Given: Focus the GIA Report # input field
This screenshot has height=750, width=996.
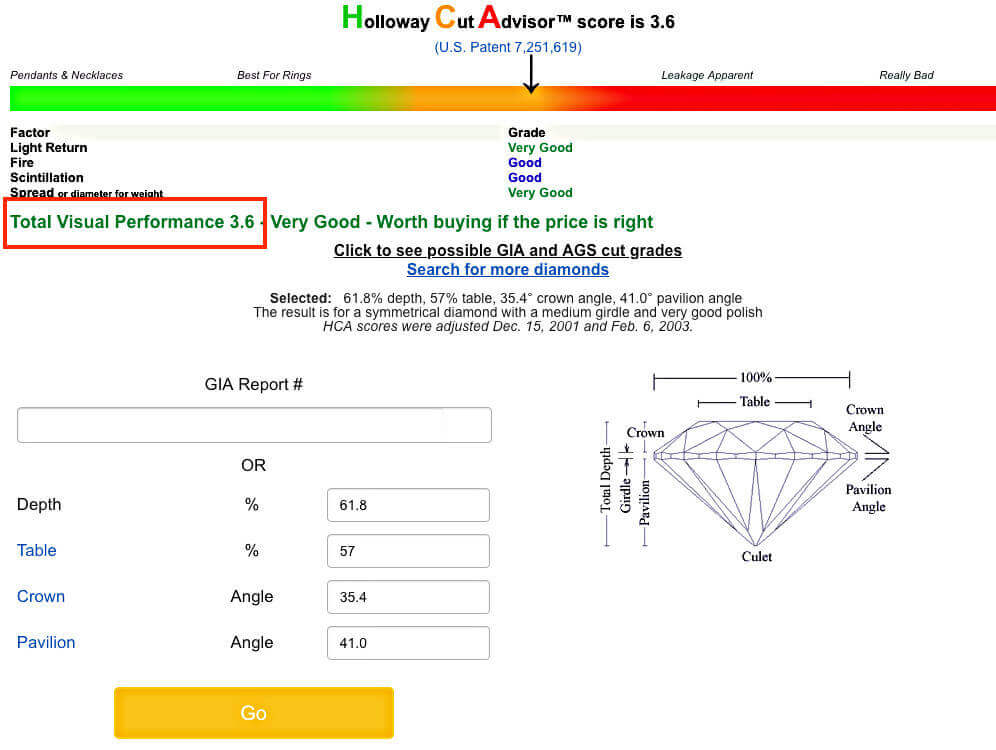Looking at the screenshot, I should click(x=254, y=425).
